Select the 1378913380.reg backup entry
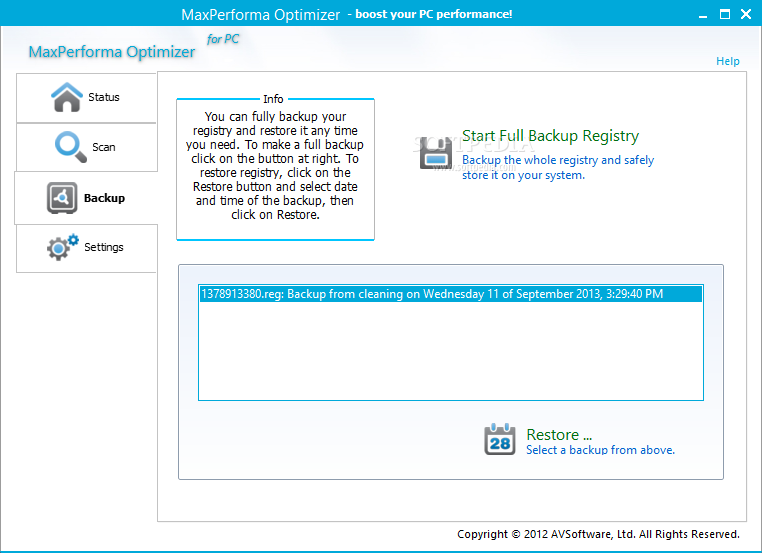Image resolution: width=762 pixels, height=553 pixels. tap(450, 294)
